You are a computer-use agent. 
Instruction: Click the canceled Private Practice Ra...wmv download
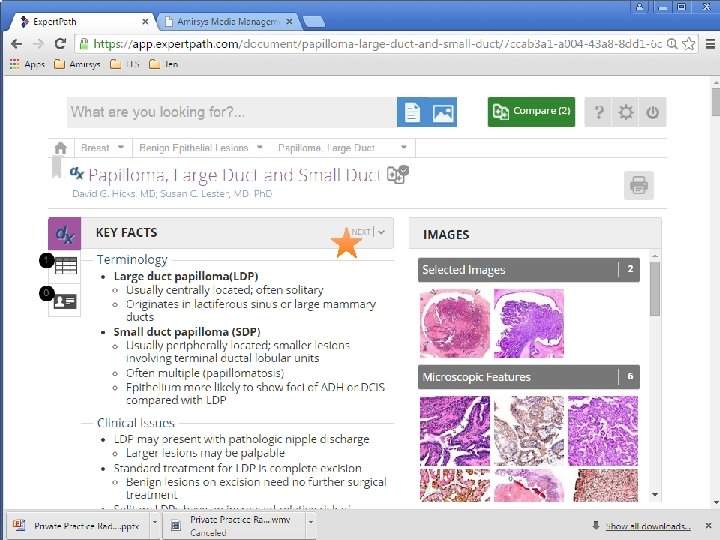tap(234, 526)
